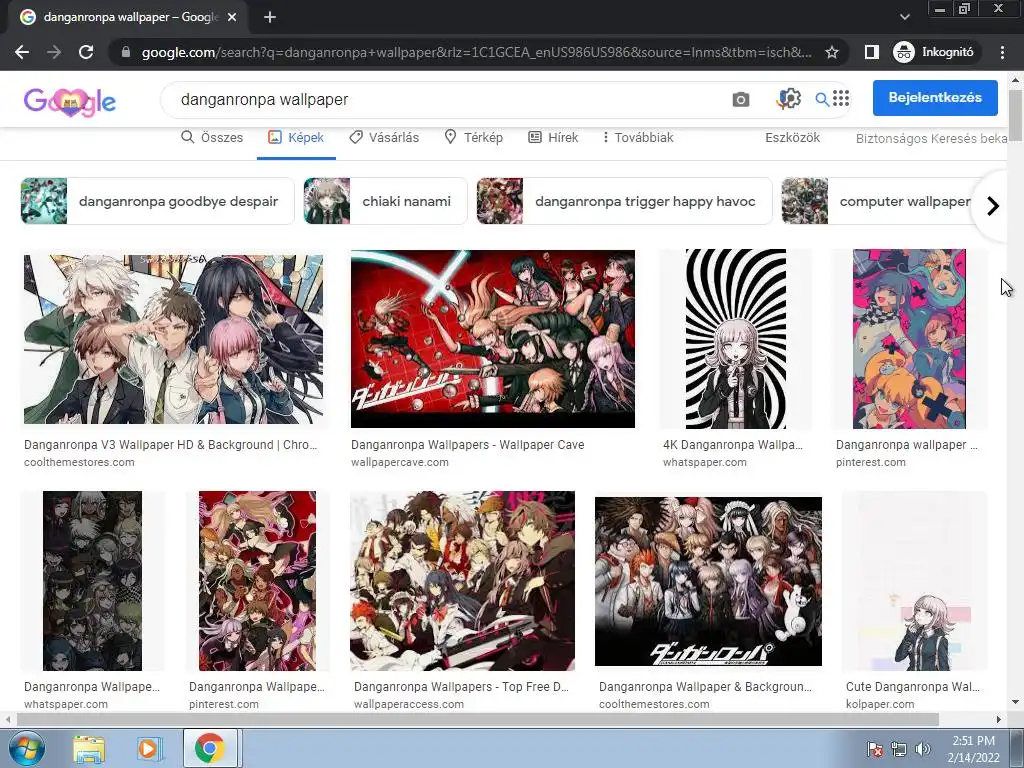Open the dark whatspaper.com character collage image
1024x768 pixels.
coord(92,581)
